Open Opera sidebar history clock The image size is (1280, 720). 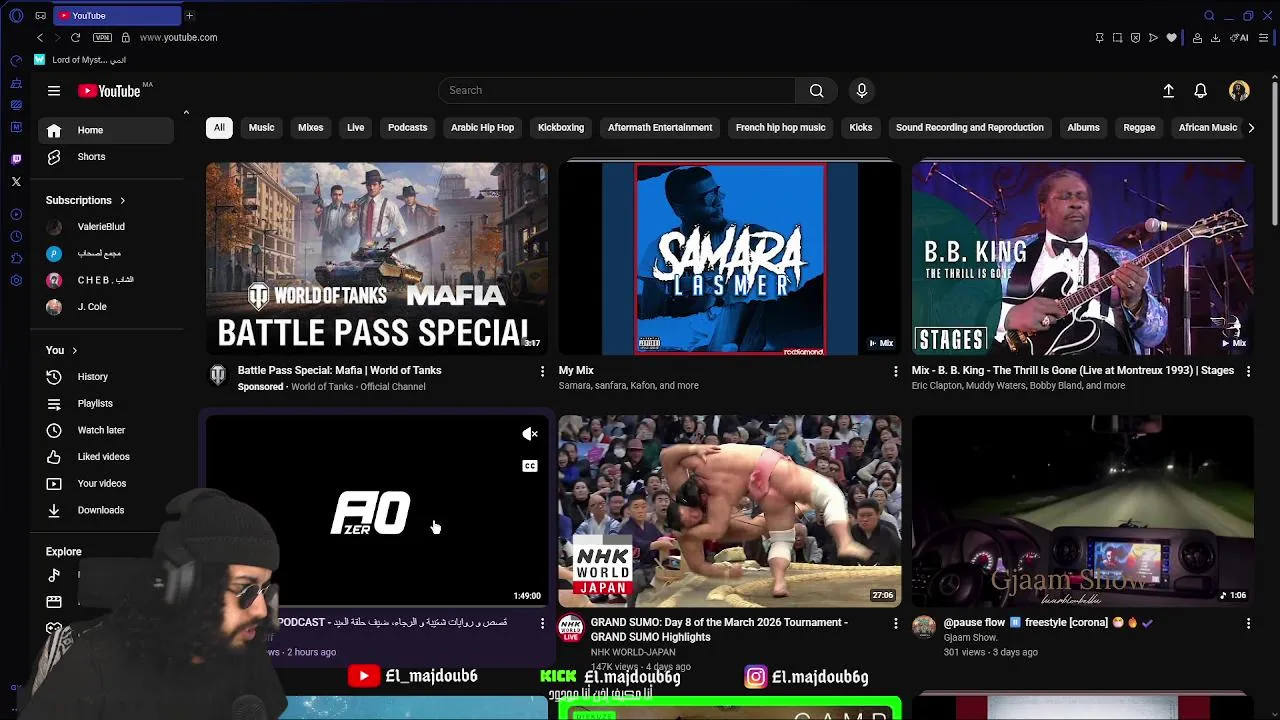point(16,236)
